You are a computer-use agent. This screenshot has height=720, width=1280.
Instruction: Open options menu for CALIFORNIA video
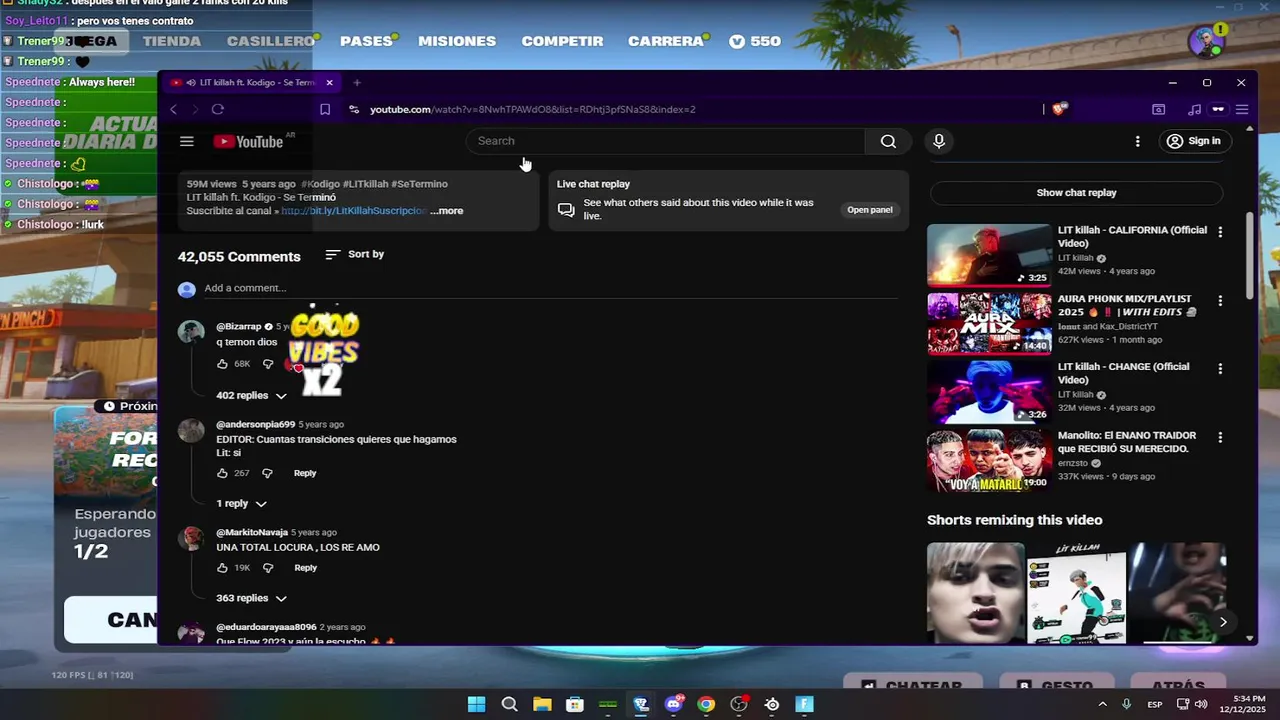pos(1220,232)
